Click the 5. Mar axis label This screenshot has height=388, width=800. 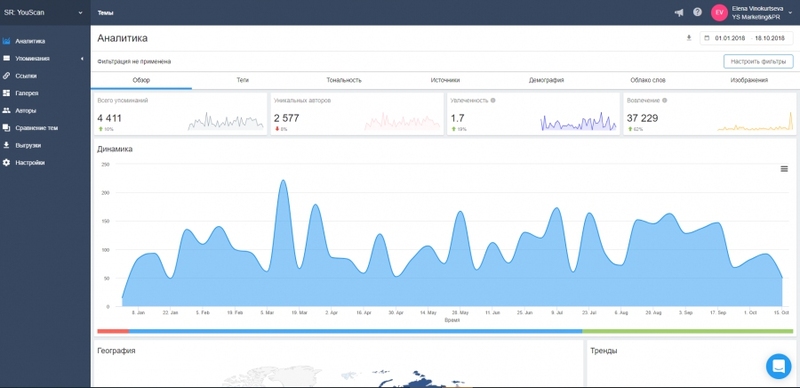point(267,312)
